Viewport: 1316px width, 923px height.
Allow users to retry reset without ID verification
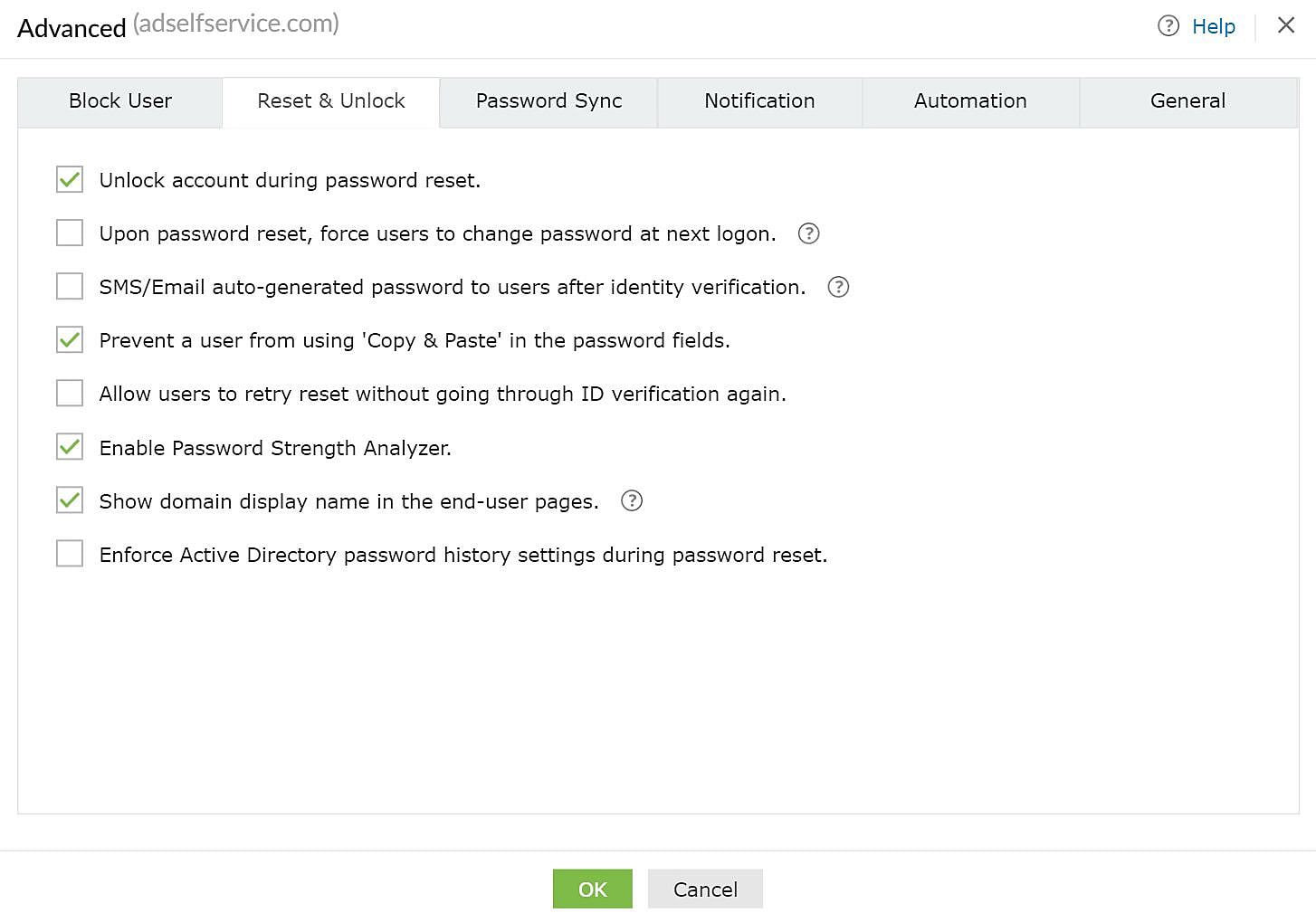tap(70, 393)
